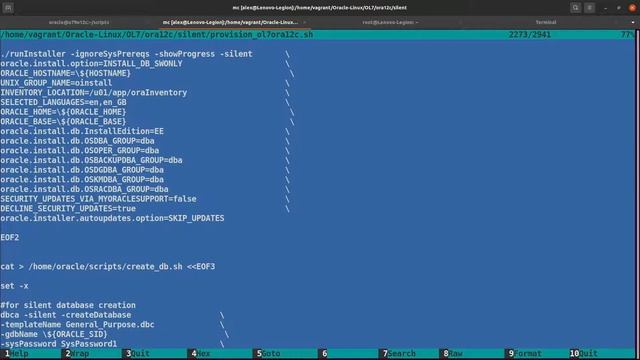
Task: Click the set -x line
Action: 14,286
